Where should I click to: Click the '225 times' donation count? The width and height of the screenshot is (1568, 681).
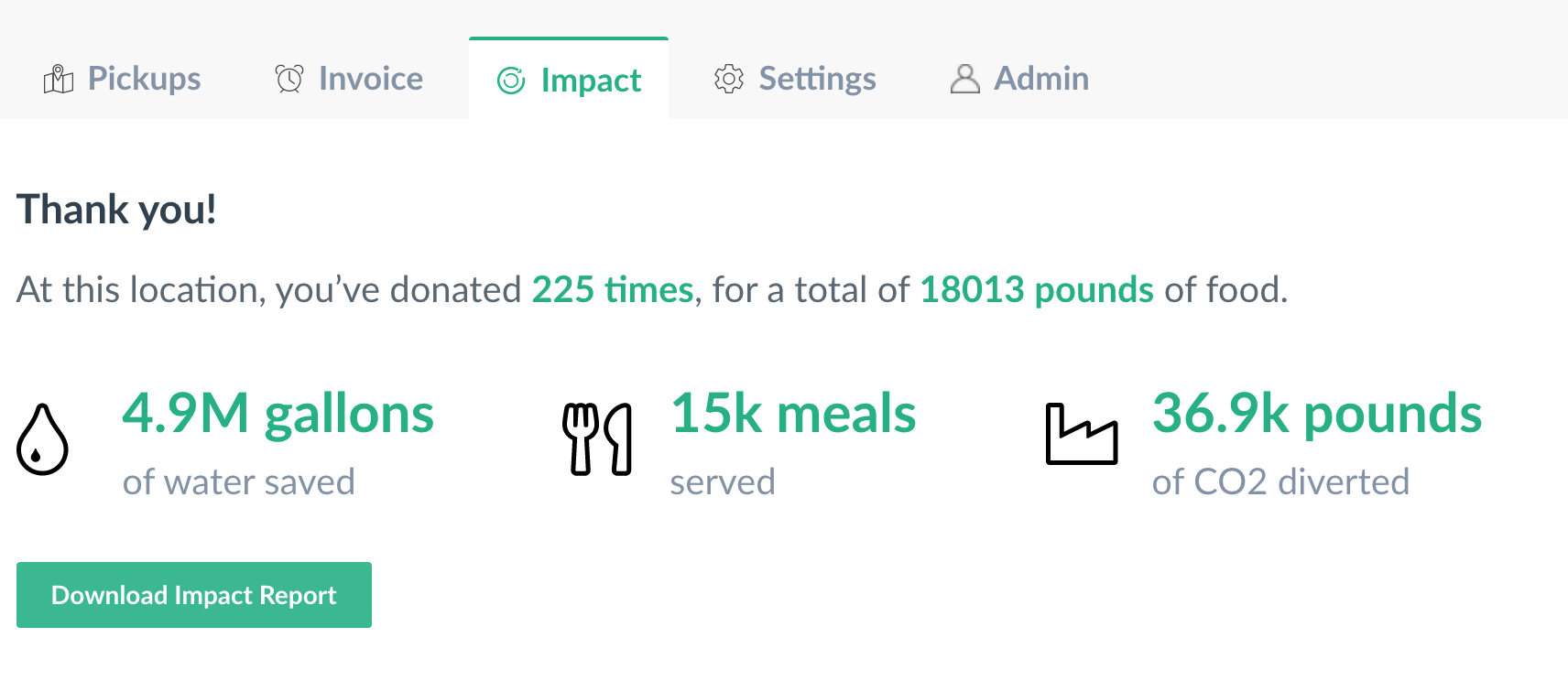coord(613,290)
